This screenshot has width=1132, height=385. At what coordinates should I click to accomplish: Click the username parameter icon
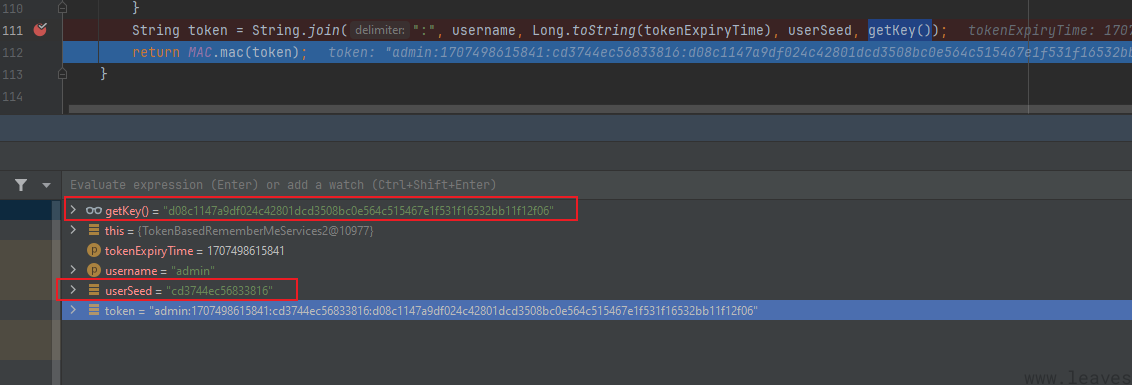(x=93, y=270)
